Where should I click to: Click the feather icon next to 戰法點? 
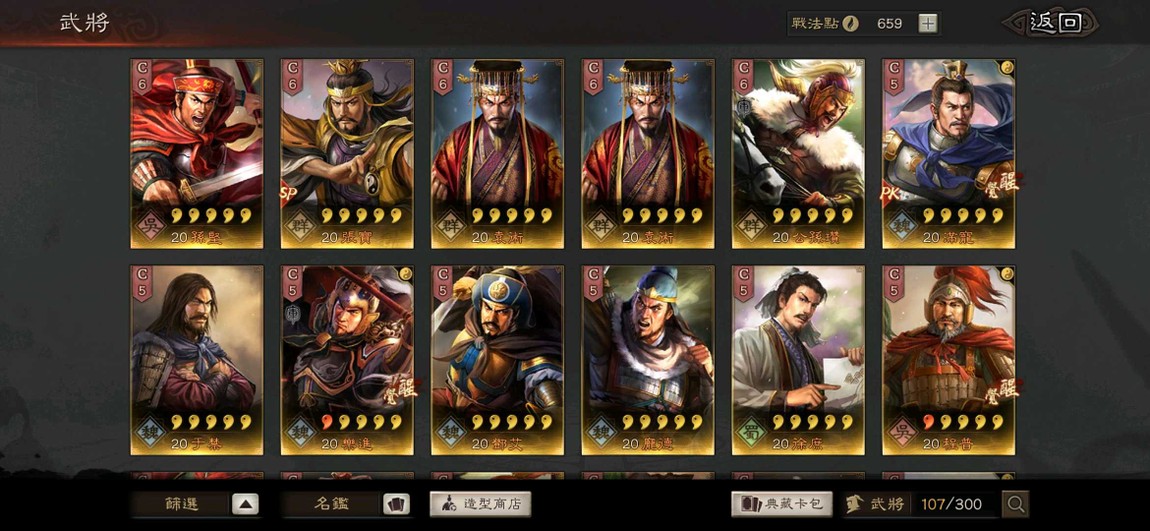(x=850, y=23)
